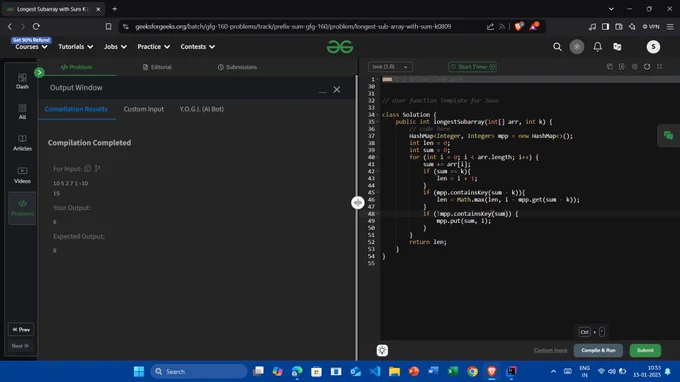The width and height of the screenshot is (680, 382).
Task: Click the share icon in the address bar
Action: click(x=490, y=26)
